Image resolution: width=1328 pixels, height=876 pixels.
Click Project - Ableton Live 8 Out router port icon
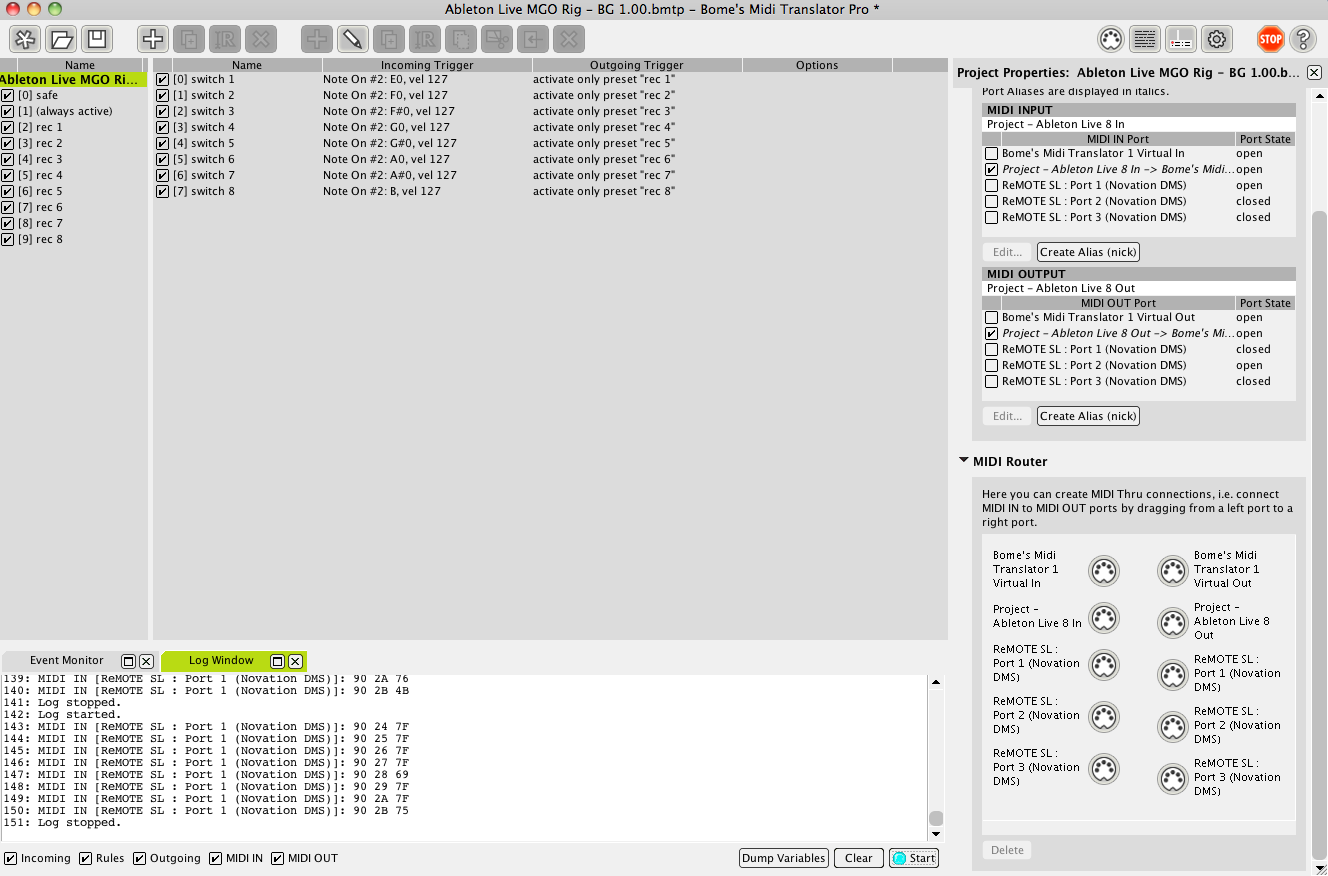1173,623
